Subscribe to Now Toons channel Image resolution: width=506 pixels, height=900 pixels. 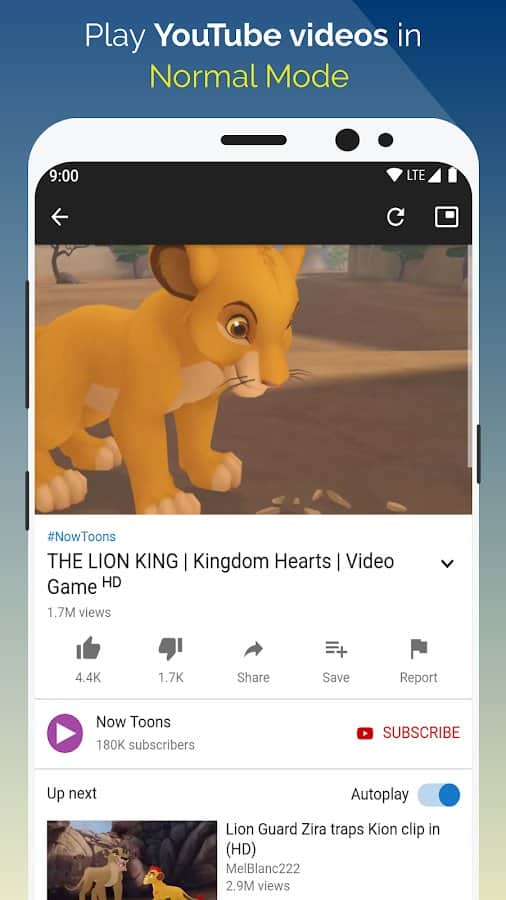point(408,733)
